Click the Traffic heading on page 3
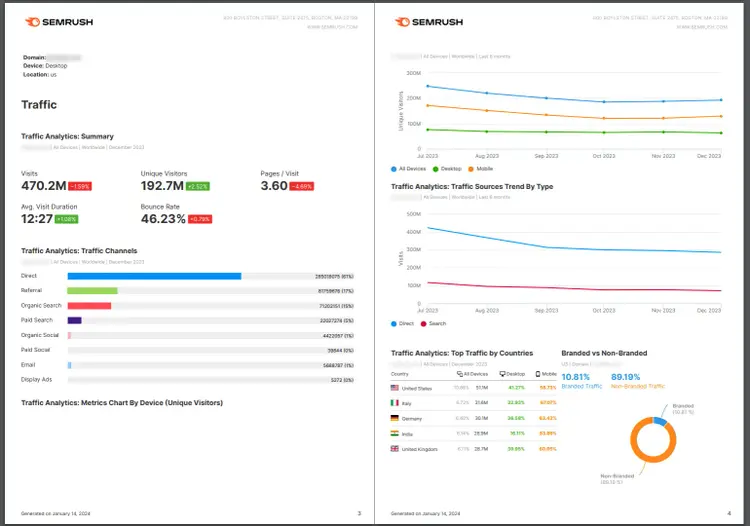Viewport: 750px width, 526px height. (x=39, y=105)
